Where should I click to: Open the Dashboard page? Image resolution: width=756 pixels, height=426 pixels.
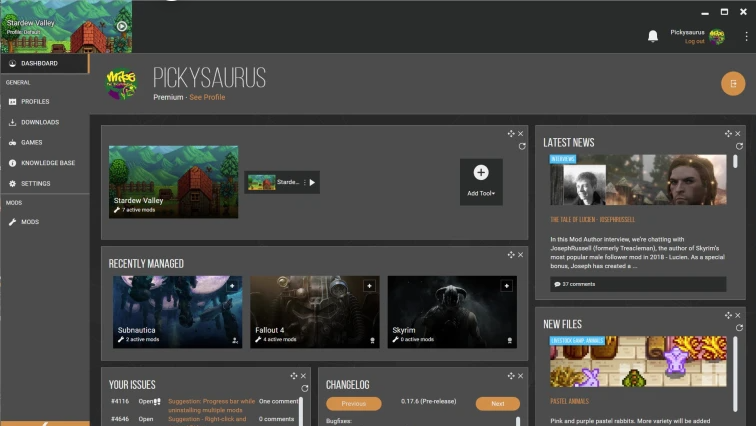point(44,63)
